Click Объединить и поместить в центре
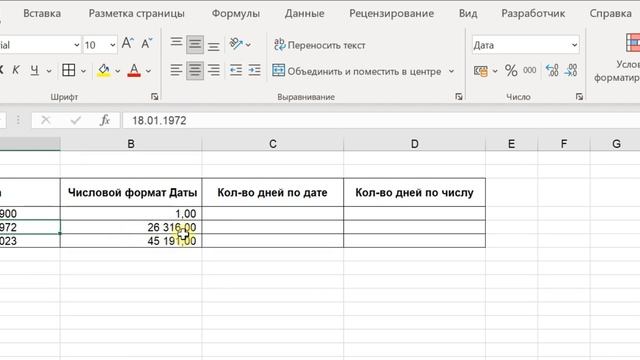Viewport: 640px width, 360px height. (357, 71)
